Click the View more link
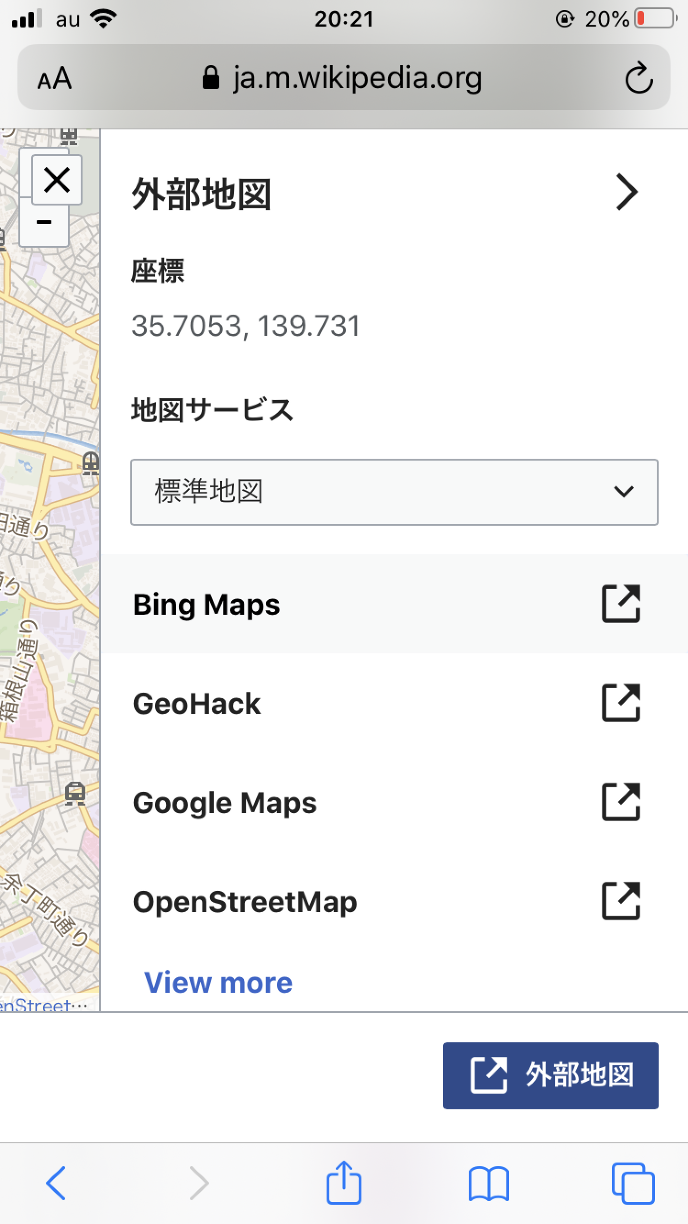688x1224 pixels. coord(218,983)
